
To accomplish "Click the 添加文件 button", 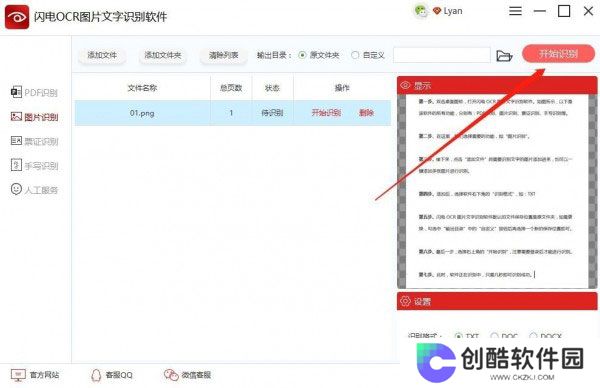I will [x=102, y=55].
